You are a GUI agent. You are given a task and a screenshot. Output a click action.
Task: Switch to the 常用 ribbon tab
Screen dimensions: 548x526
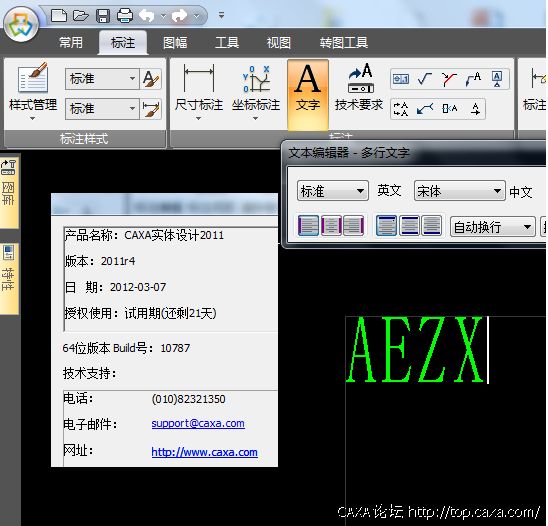[x=71, y=43]
